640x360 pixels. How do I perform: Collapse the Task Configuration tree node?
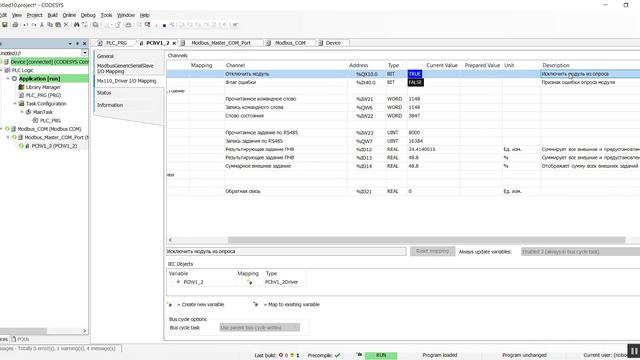pyautogui.click(x=15, y=104)
